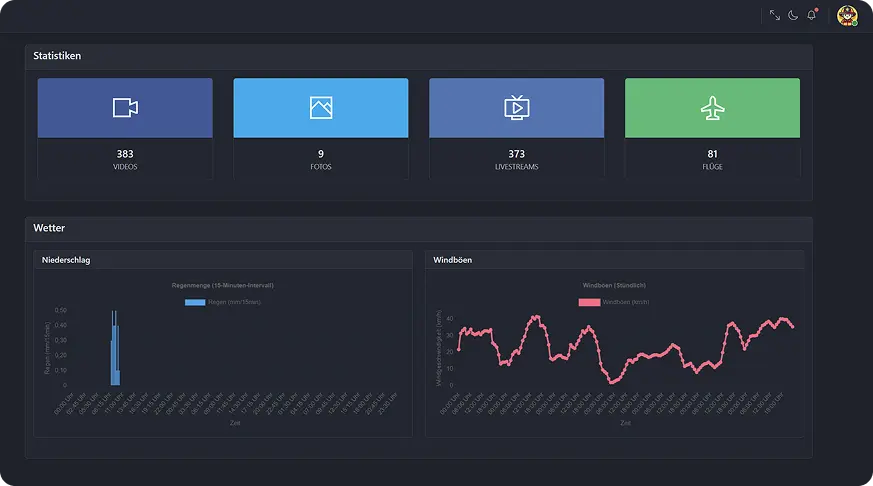Viewport: 873px width, 486px height.
Task: Click the photo image icon tile
Action: click(x=321, y=108)
